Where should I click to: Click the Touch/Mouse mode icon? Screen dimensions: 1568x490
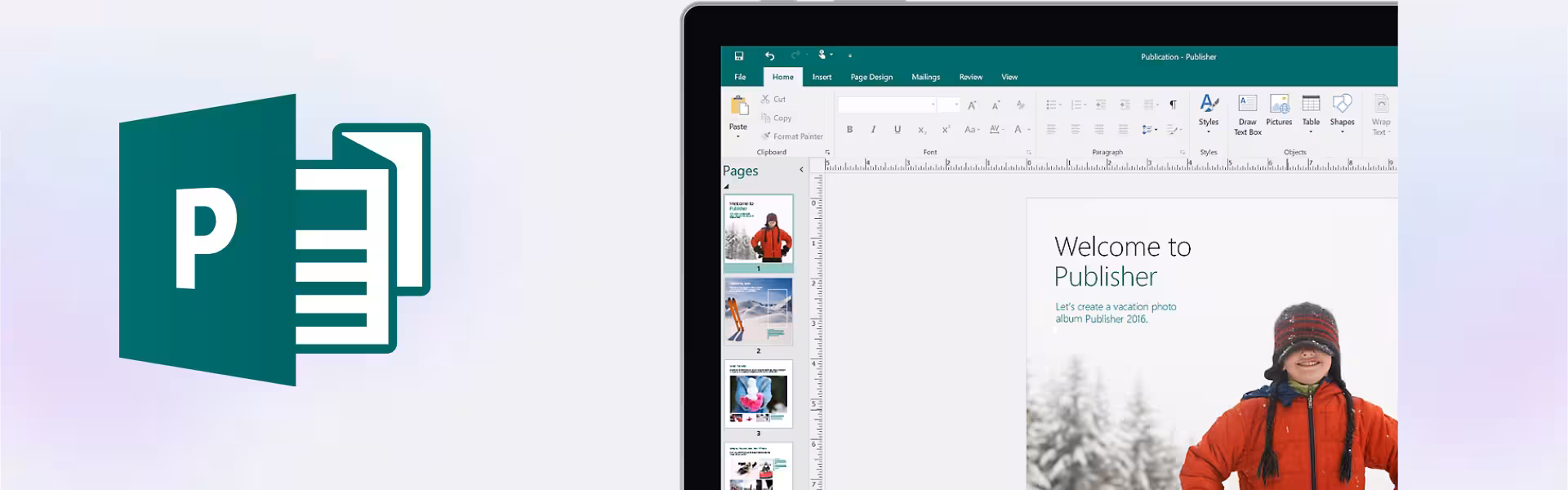pyautogui.click(x=822, y=55)
